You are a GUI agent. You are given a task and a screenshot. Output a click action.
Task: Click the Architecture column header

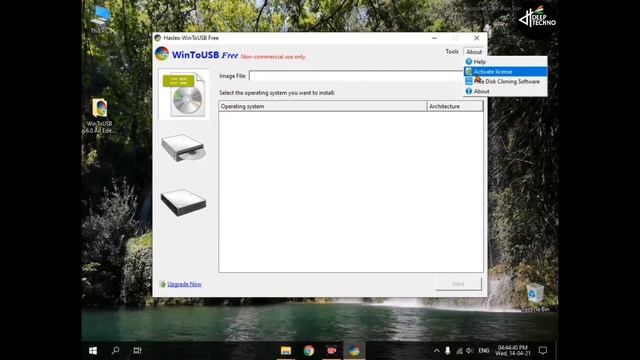(455, 106)
